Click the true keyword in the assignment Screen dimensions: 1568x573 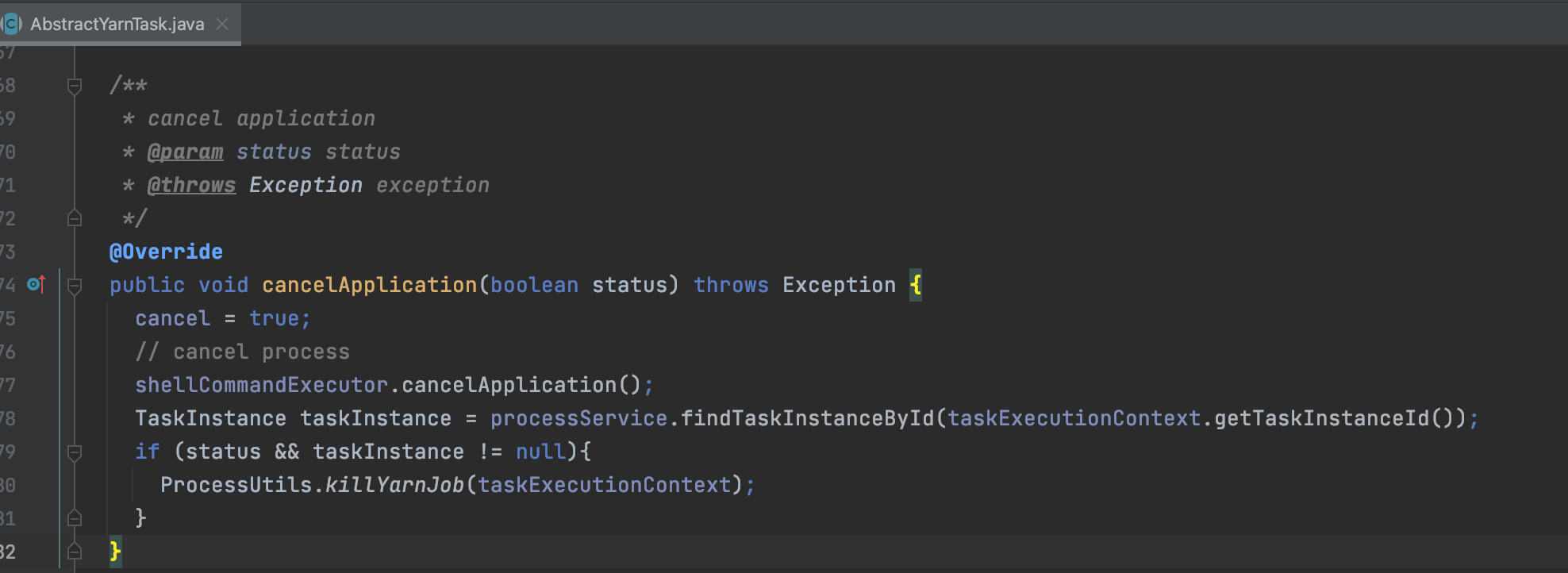coord(274,318)
